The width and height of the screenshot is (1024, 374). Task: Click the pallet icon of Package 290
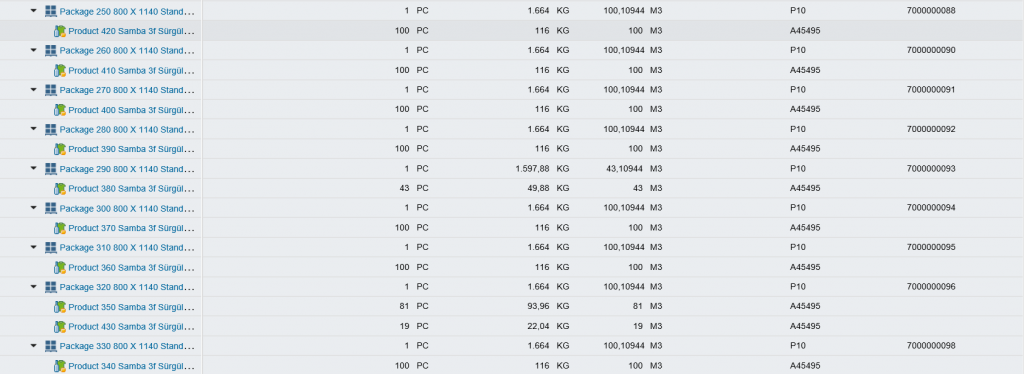tap(50, 168)
